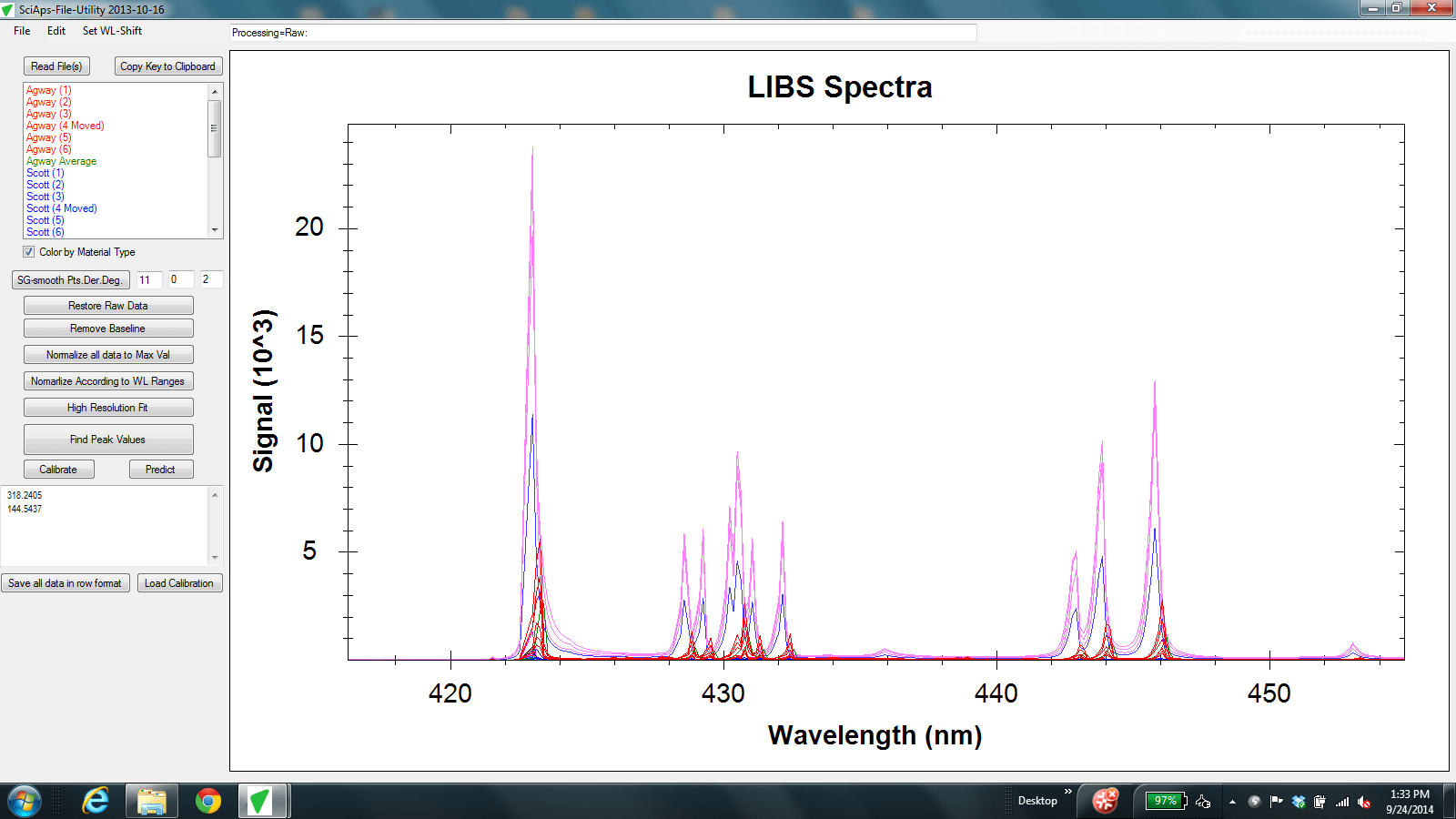The height and width of the screenshot is (819, 1456).
Task: Open the Edit menu
Action: [56, 31]
